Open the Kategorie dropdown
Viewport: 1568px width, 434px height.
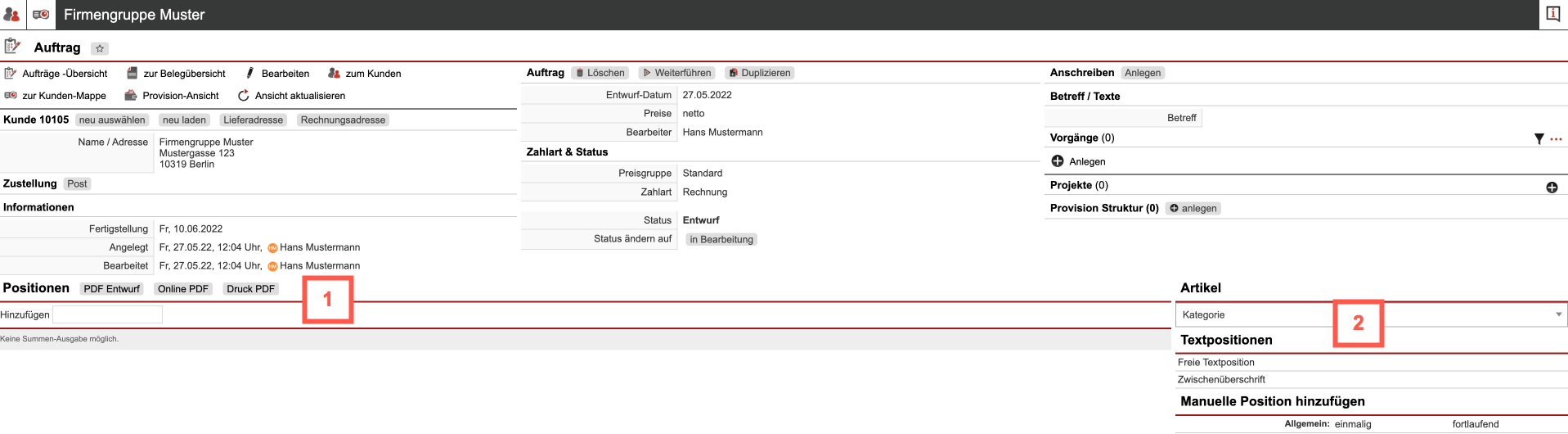(x=1371, y=314)
